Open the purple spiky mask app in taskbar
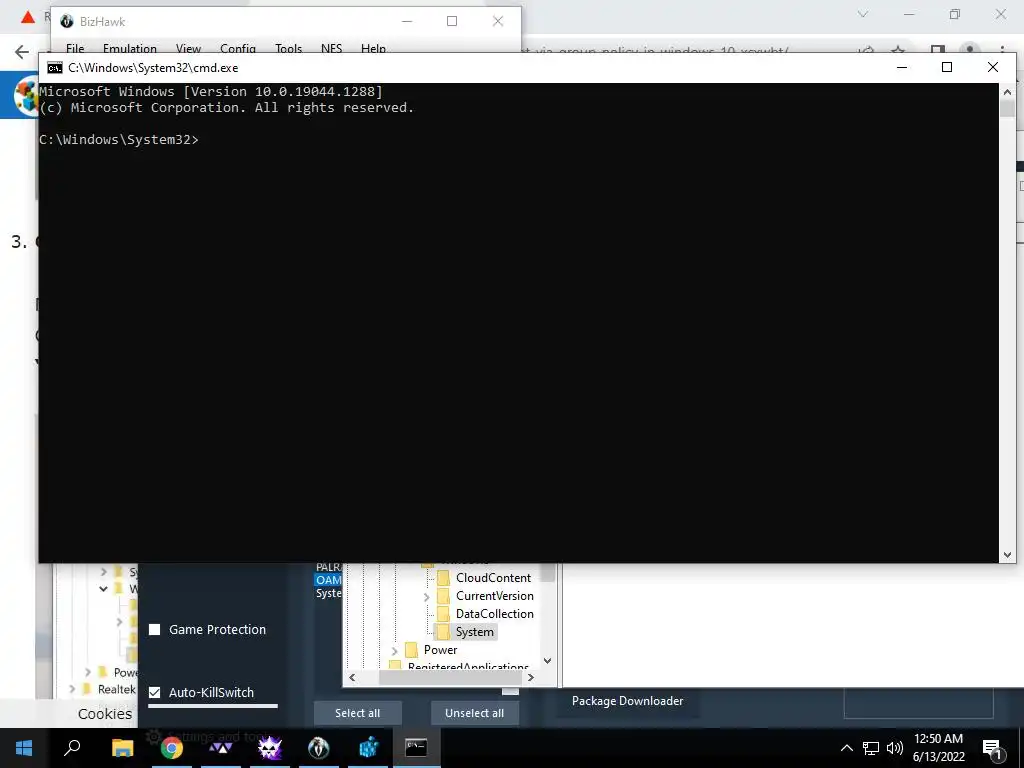 (270, 748)
